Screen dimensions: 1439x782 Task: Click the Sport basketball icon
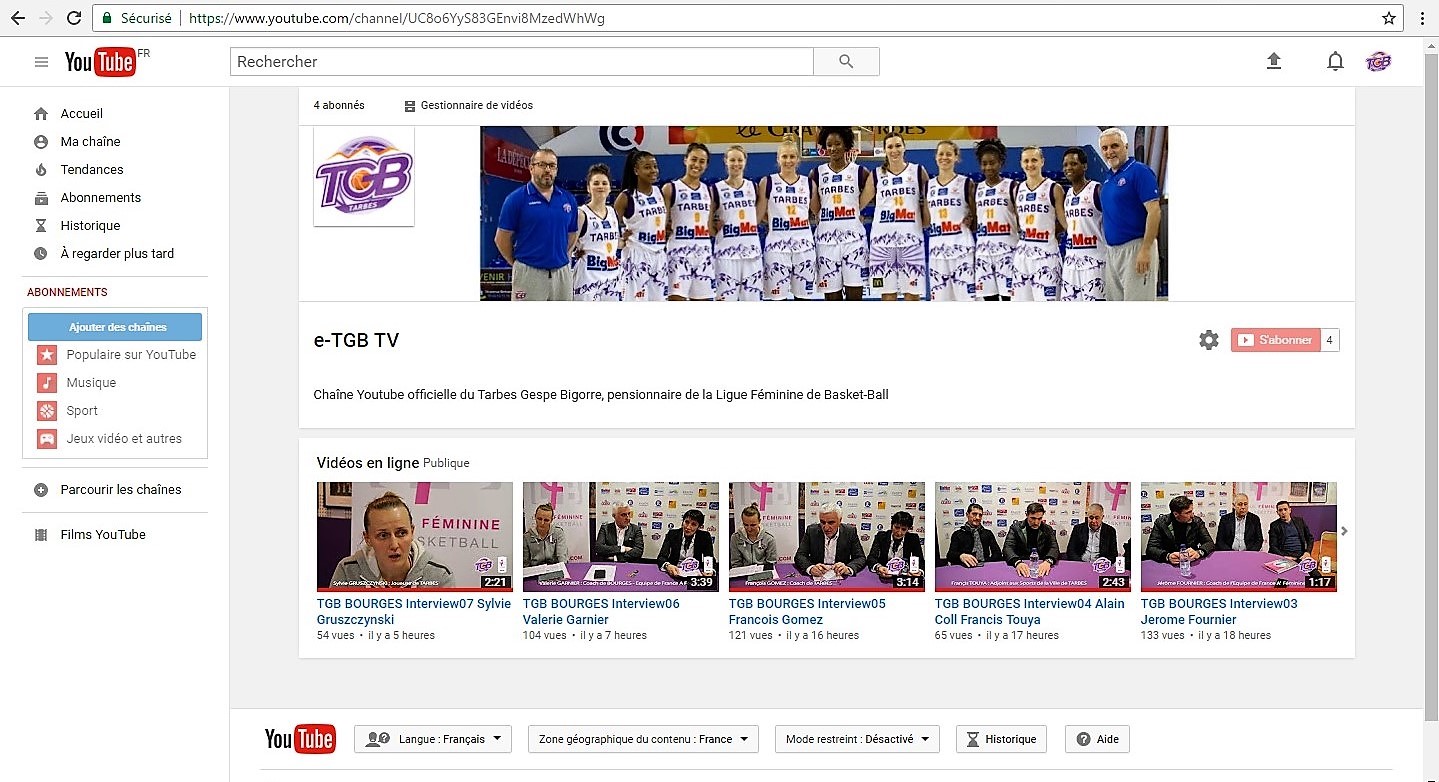point(47,411)
